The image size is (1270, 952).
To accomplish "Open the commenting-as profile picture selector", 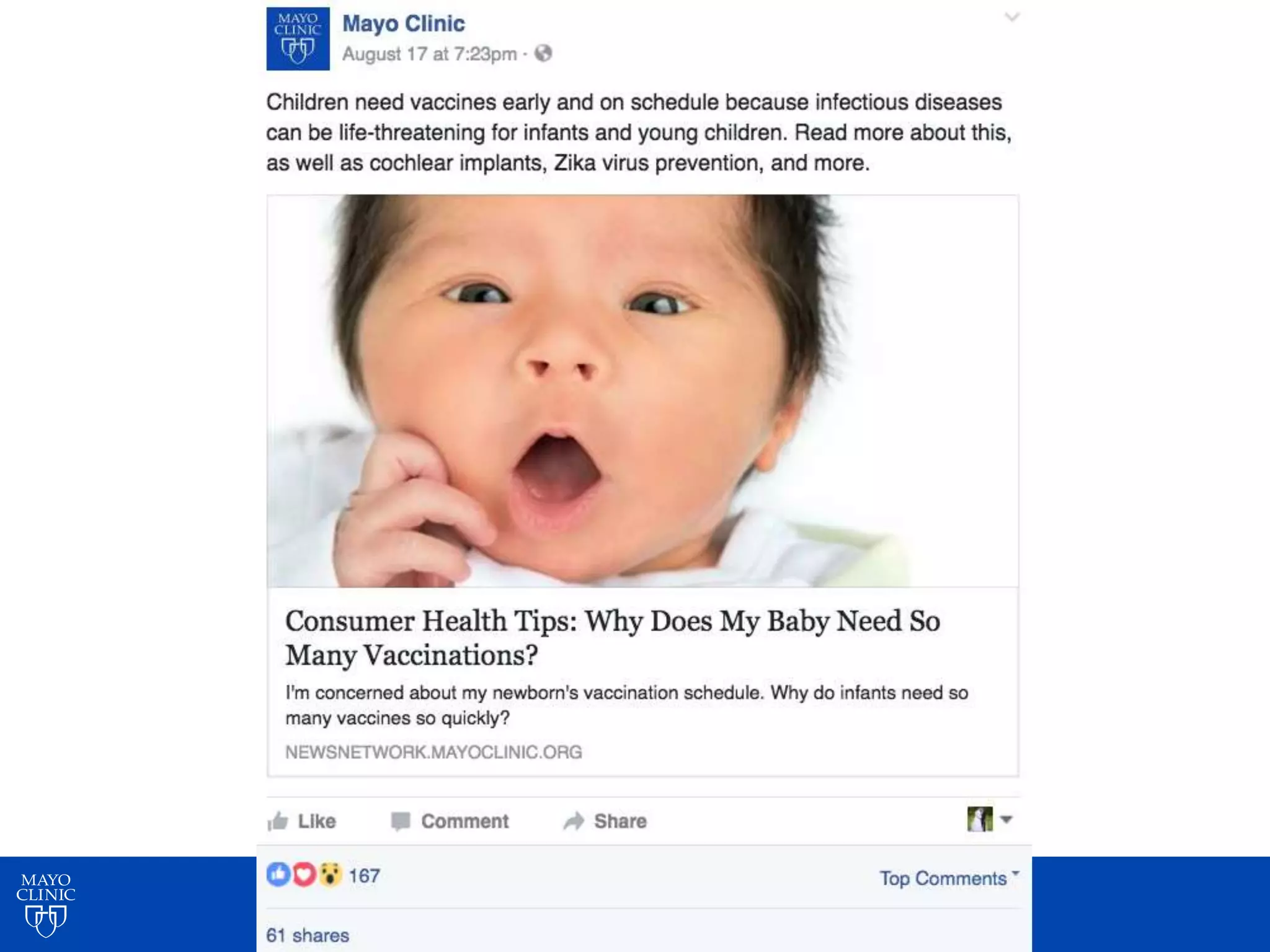I will point(990,819).
